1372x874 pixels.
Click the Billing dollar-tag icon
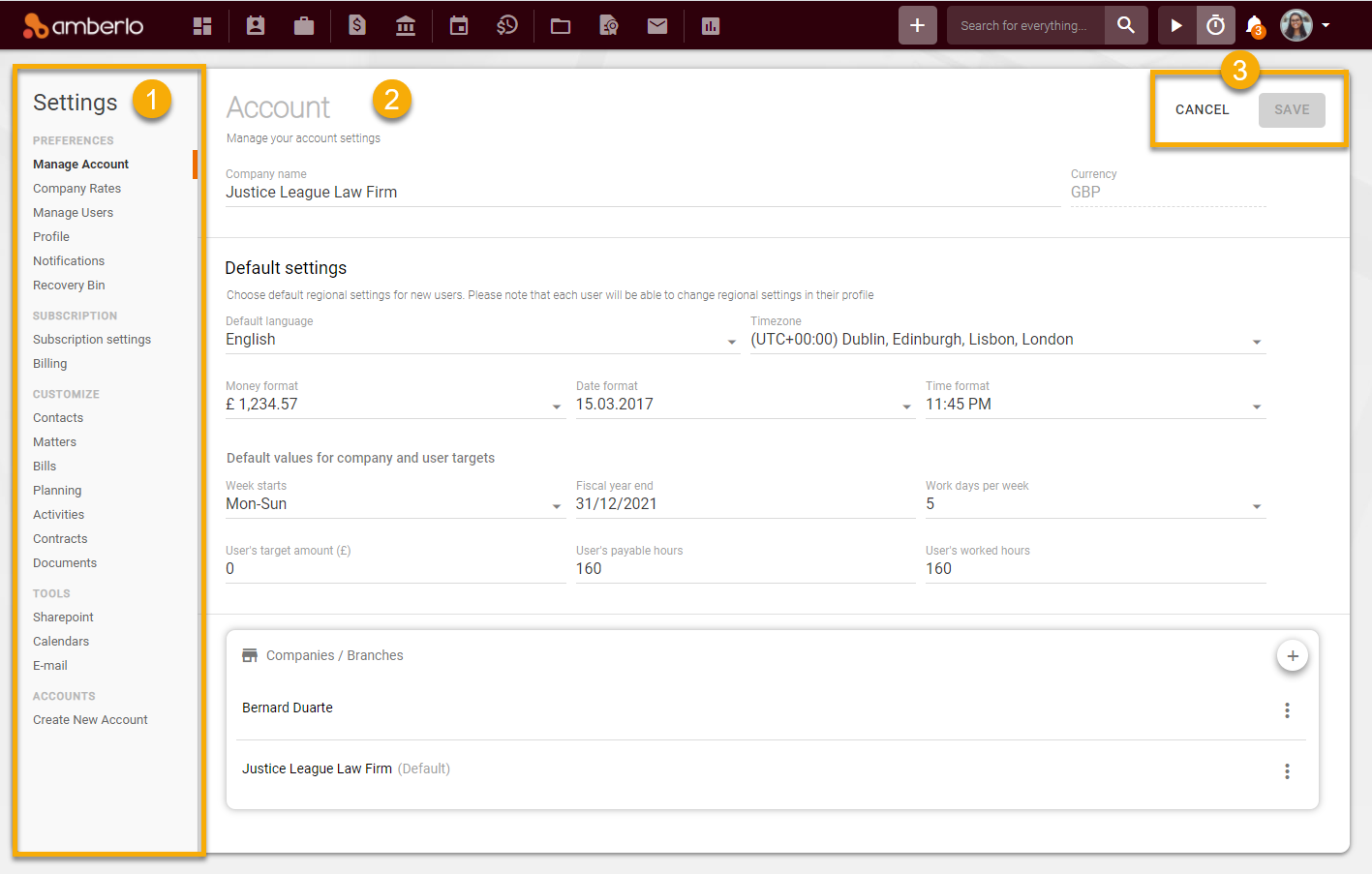(x=356, y=25)
